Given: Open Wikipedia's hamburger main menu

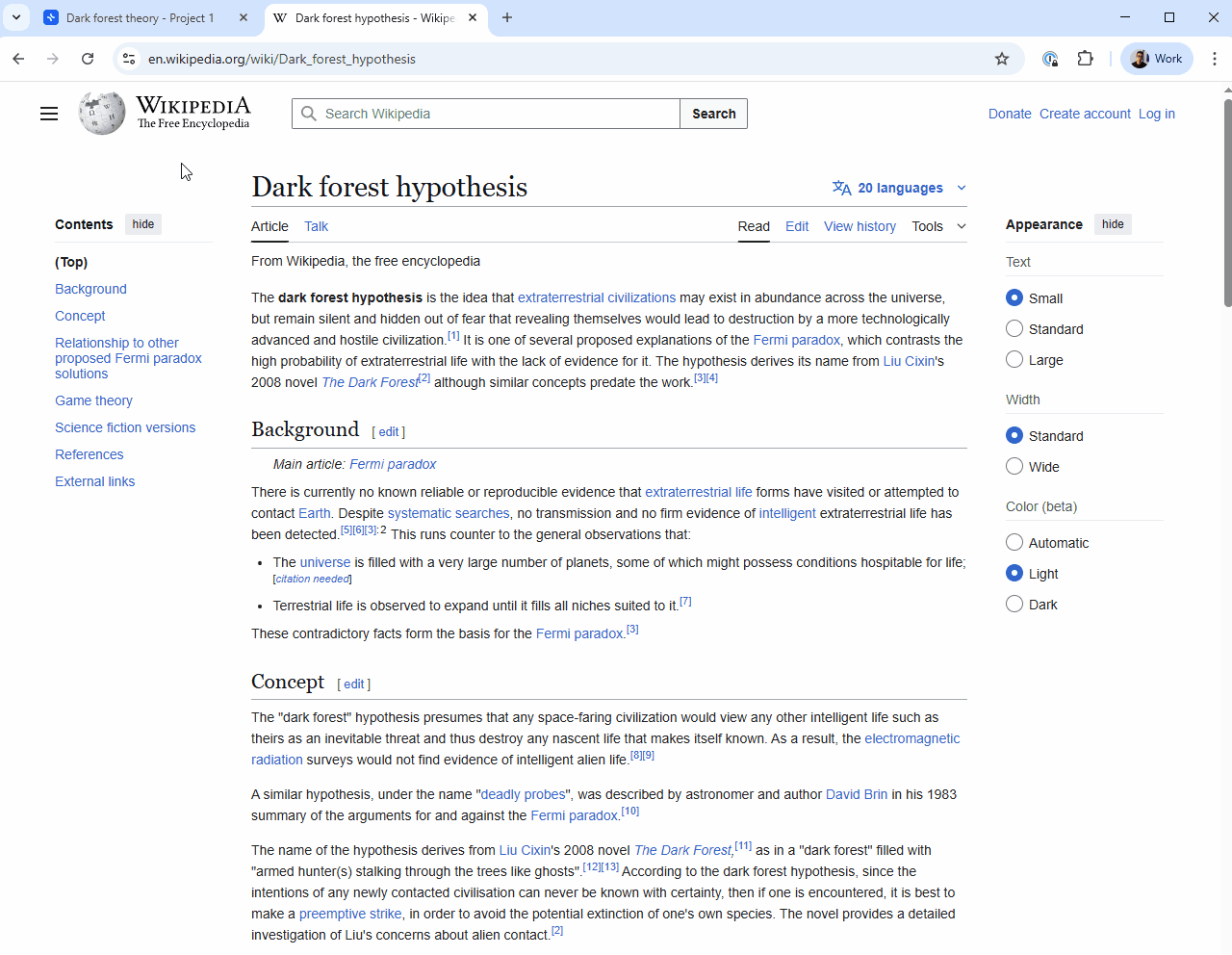Looking at the screenshot, I should pos(49,113).
